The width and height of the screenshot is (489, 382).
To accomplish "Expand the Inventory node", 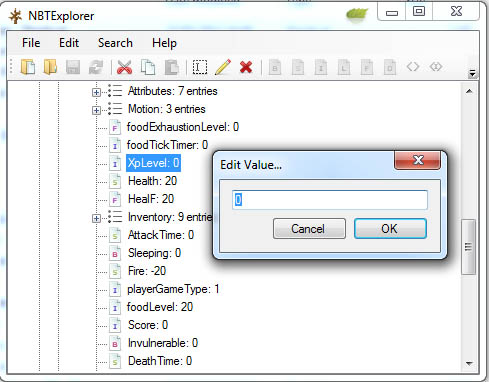I will [96, 218].
